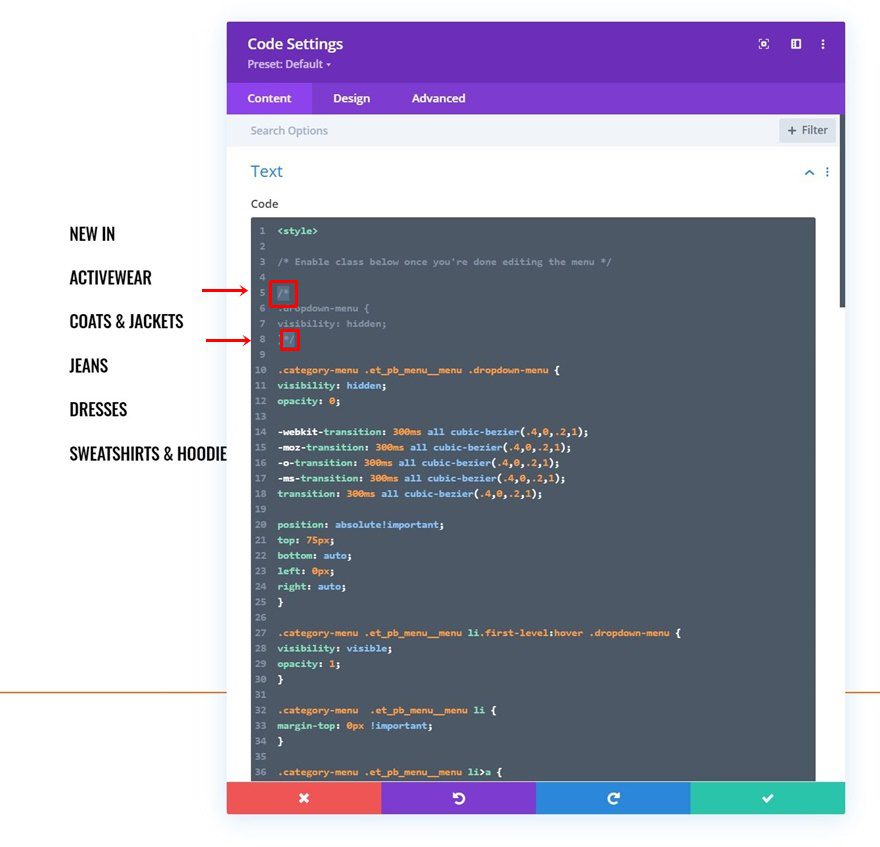The image size is (880, 847).
Task: Select the COATS & JACKETS menu link
Action: pyautogui.click(x=126, y=320)
